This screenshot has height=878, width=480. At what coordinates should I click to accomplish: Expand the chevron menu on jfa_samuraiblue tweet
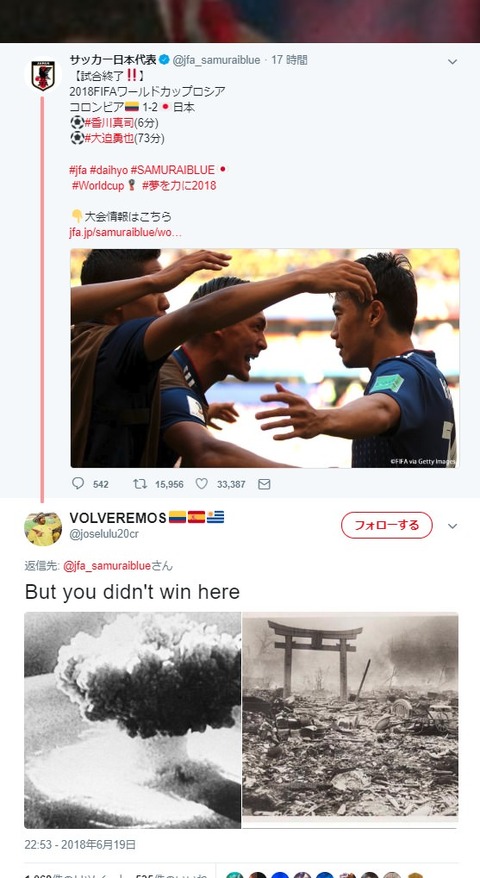coord(453,62)
